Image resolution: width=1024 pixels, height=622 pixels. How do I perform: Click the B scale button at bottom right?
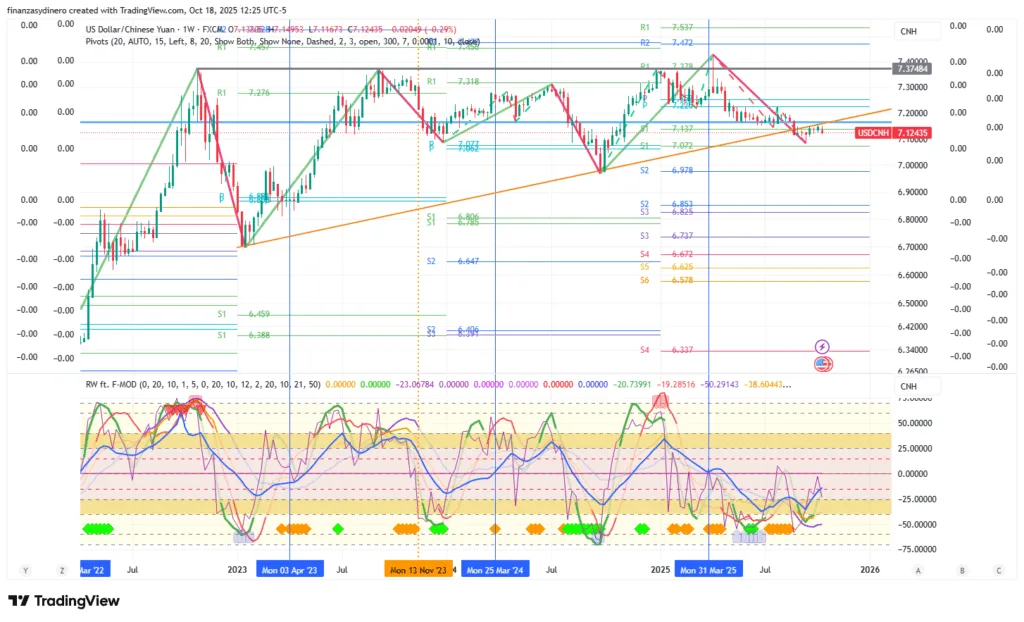click(962, 570)
